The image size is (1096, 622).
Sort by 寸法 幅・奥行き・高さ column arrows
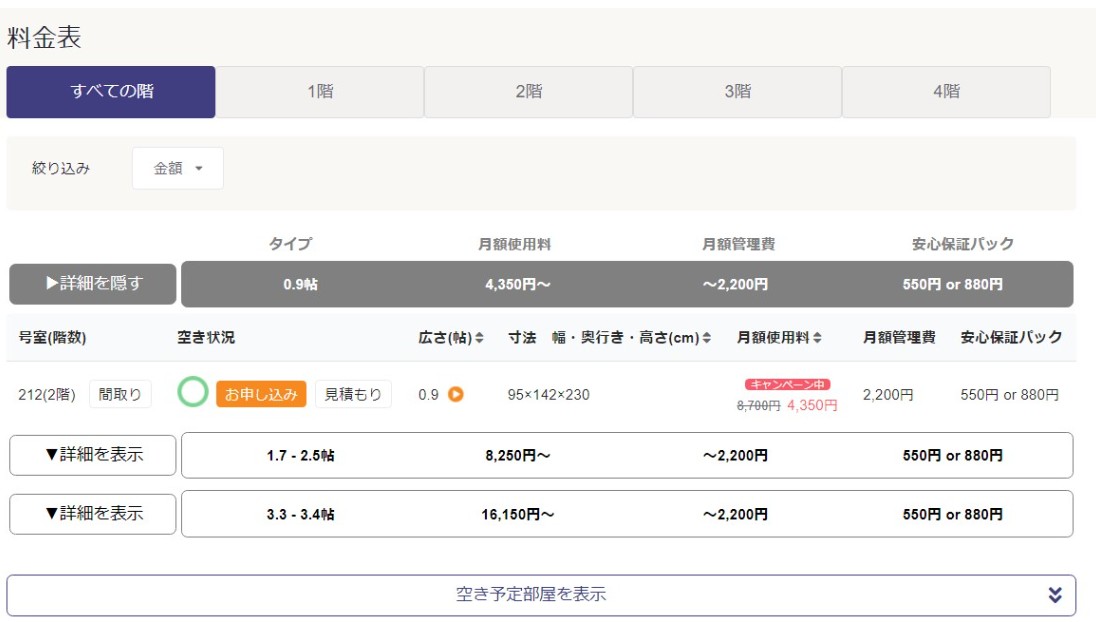[x=707, y=338]
